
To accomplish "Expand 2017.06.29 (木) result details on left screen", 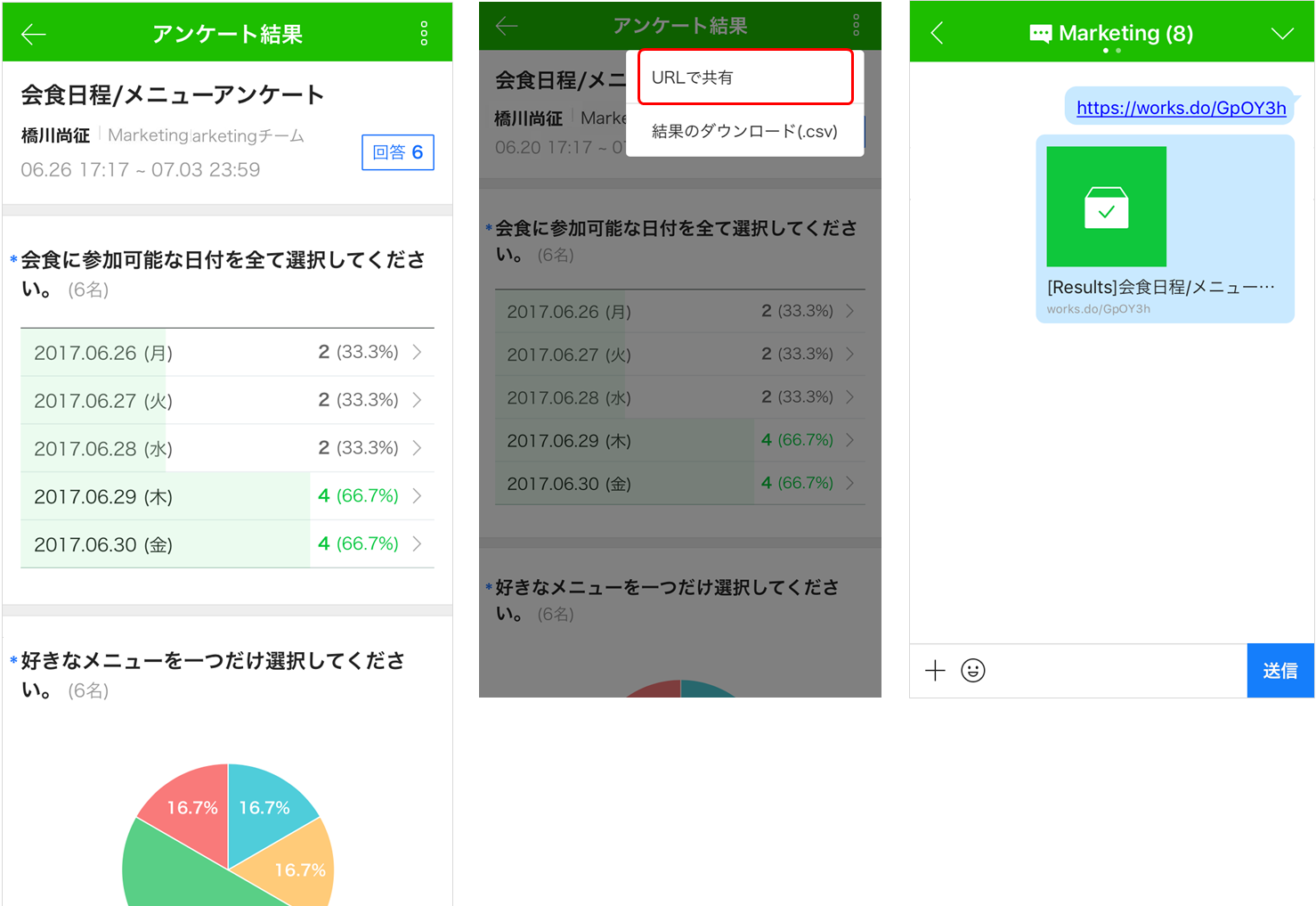I will 227,496.
